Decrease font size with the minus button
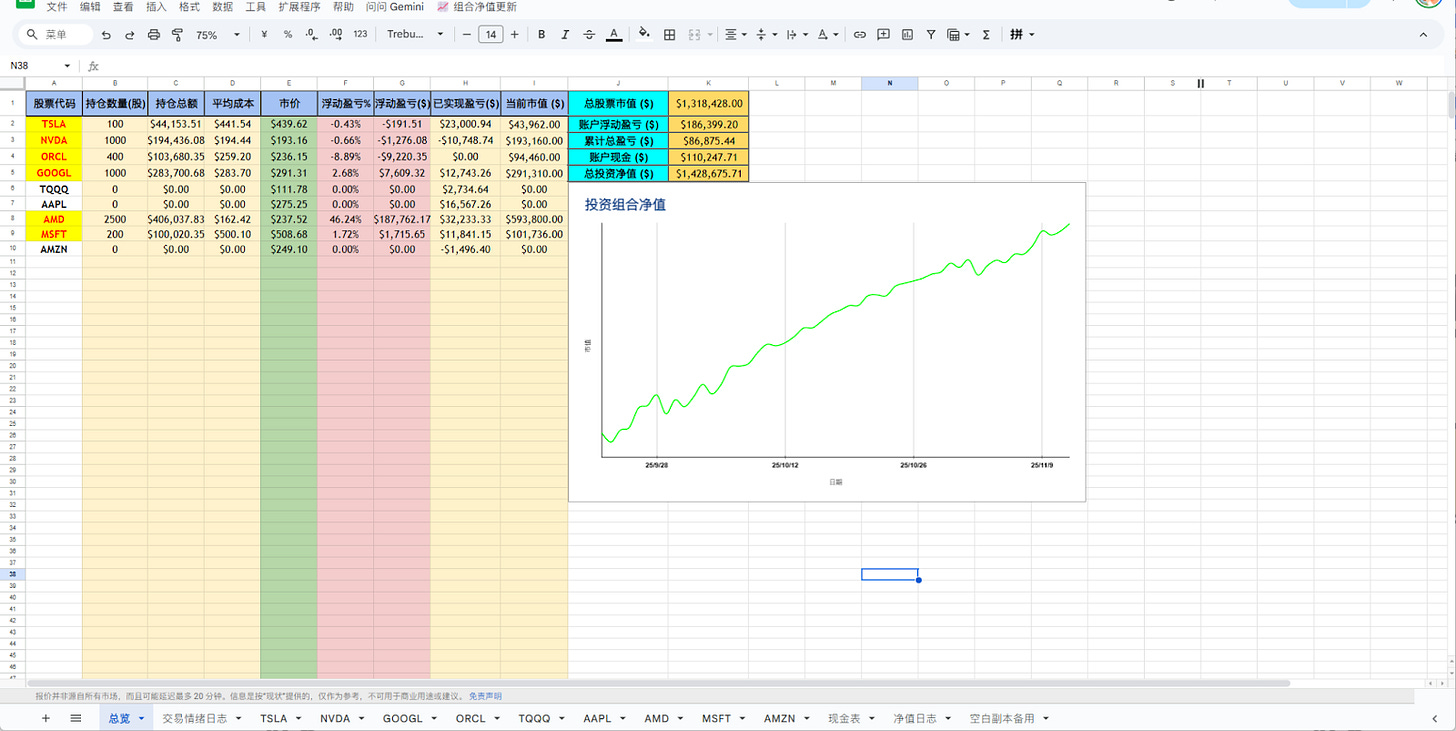 466,35
